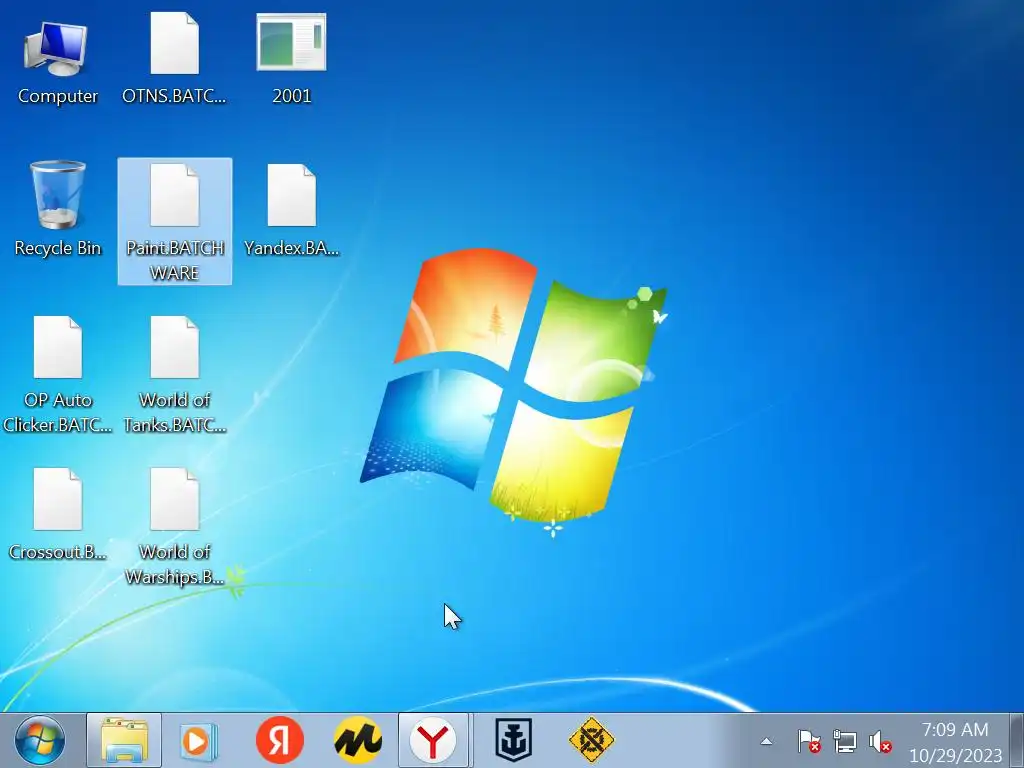Viewport: 1024px width, 768px height.
Task: Open the muted volume speaker icon
Action: pos(880,741)
